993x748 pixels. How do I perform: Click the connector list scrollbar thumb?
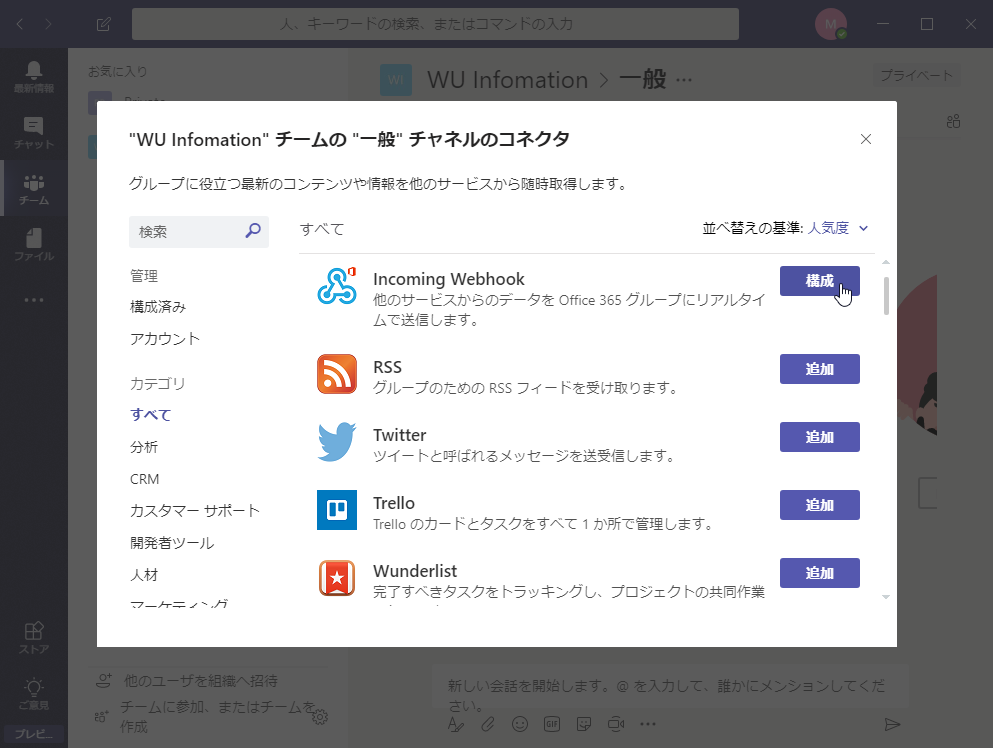(x=886, y=296)
